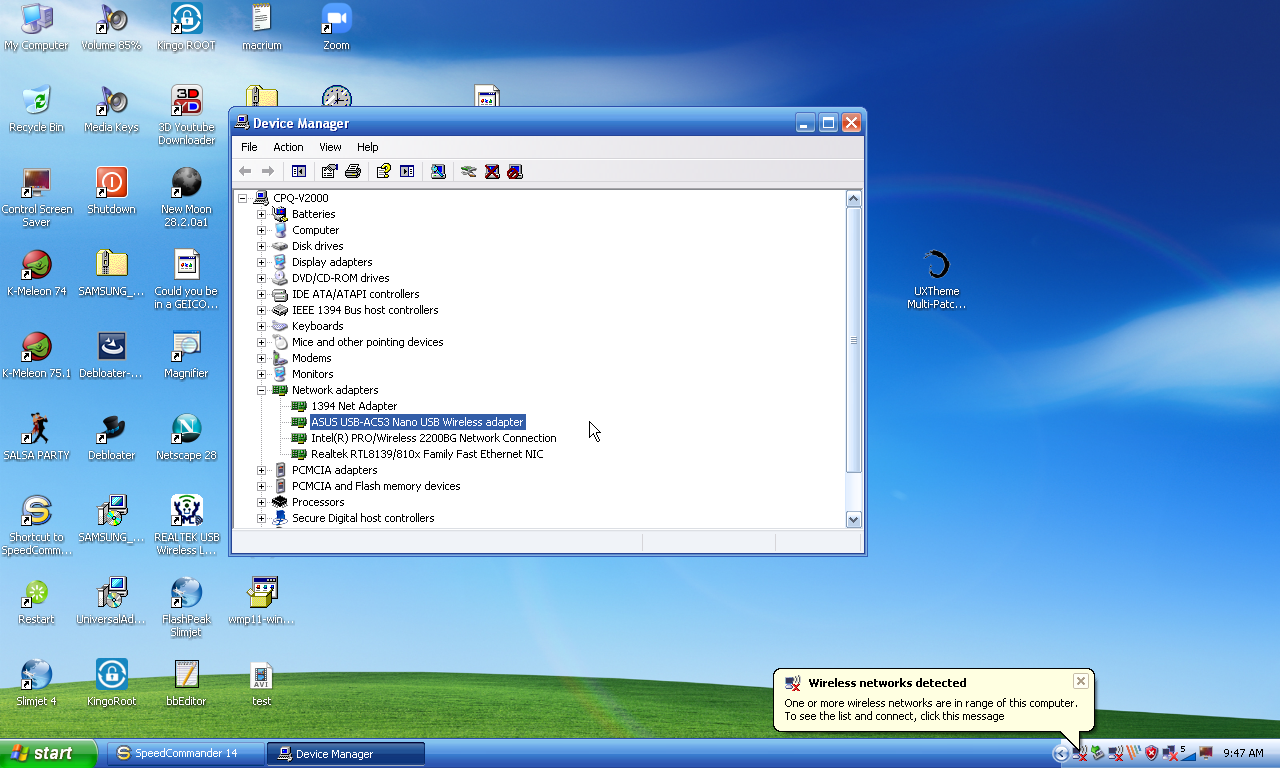Click the Safely Remove Hardware tray icon
Image resolution: width=1280 pixels, height=768 pixels.
point(1098,753)
